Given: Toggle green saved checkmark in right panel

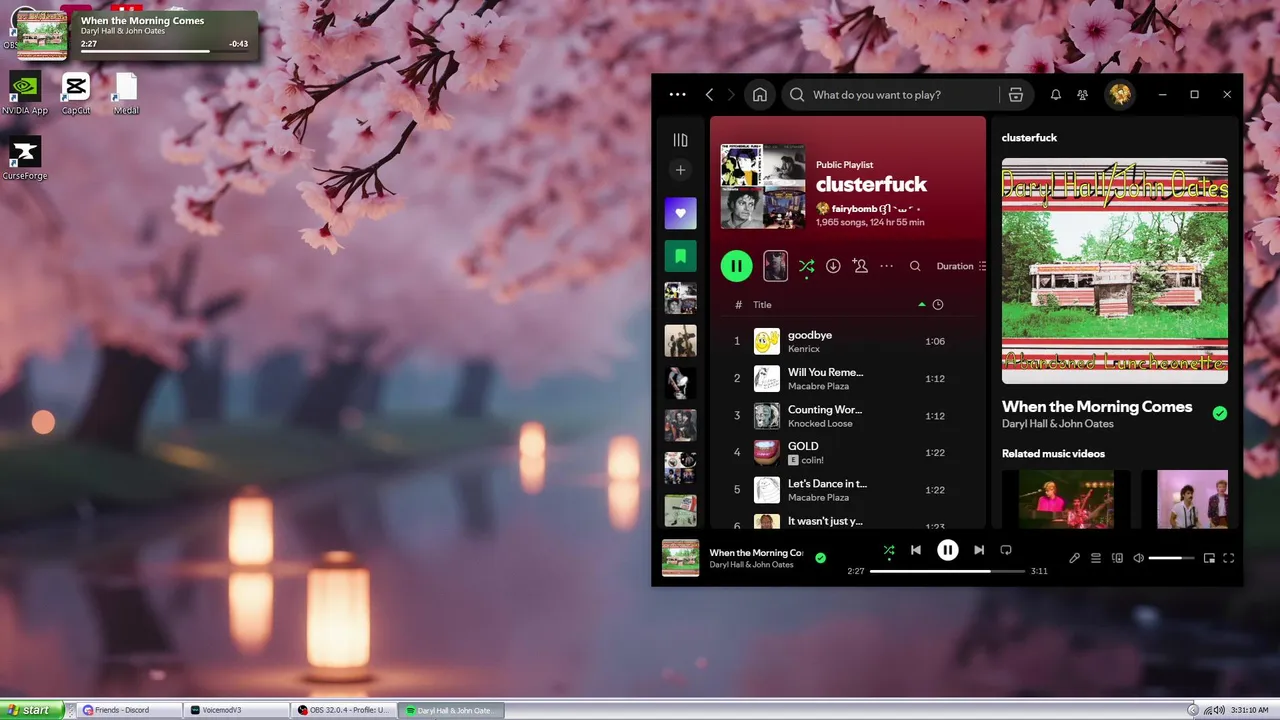Looking at the screenshot, I should point(1220,413).
